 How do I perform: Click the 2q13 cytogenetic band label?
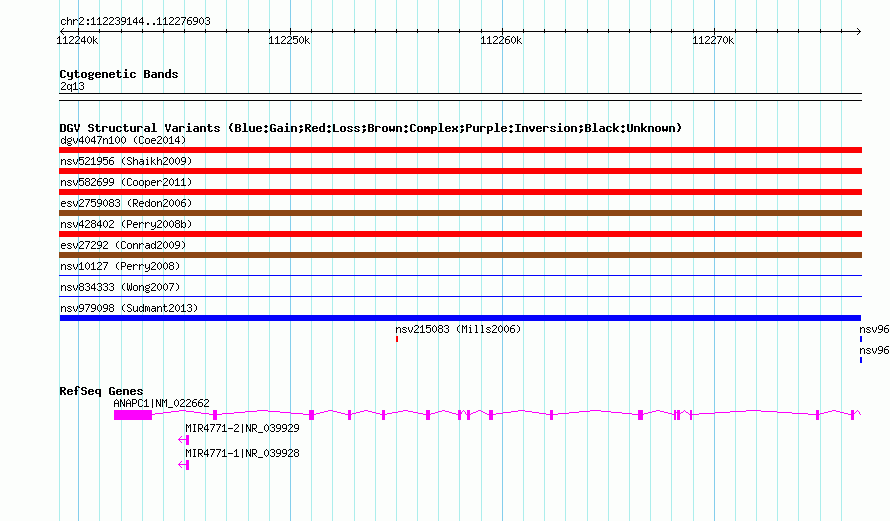click(x=72, y=86)
